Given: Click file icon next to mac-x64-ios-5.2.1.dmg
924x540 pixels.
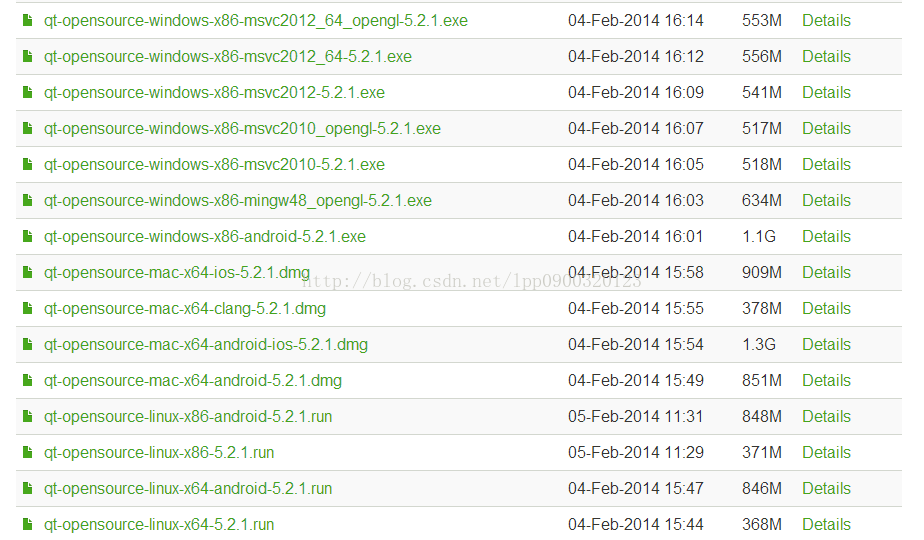Looking at the screenshot, I should click(27, 272).
